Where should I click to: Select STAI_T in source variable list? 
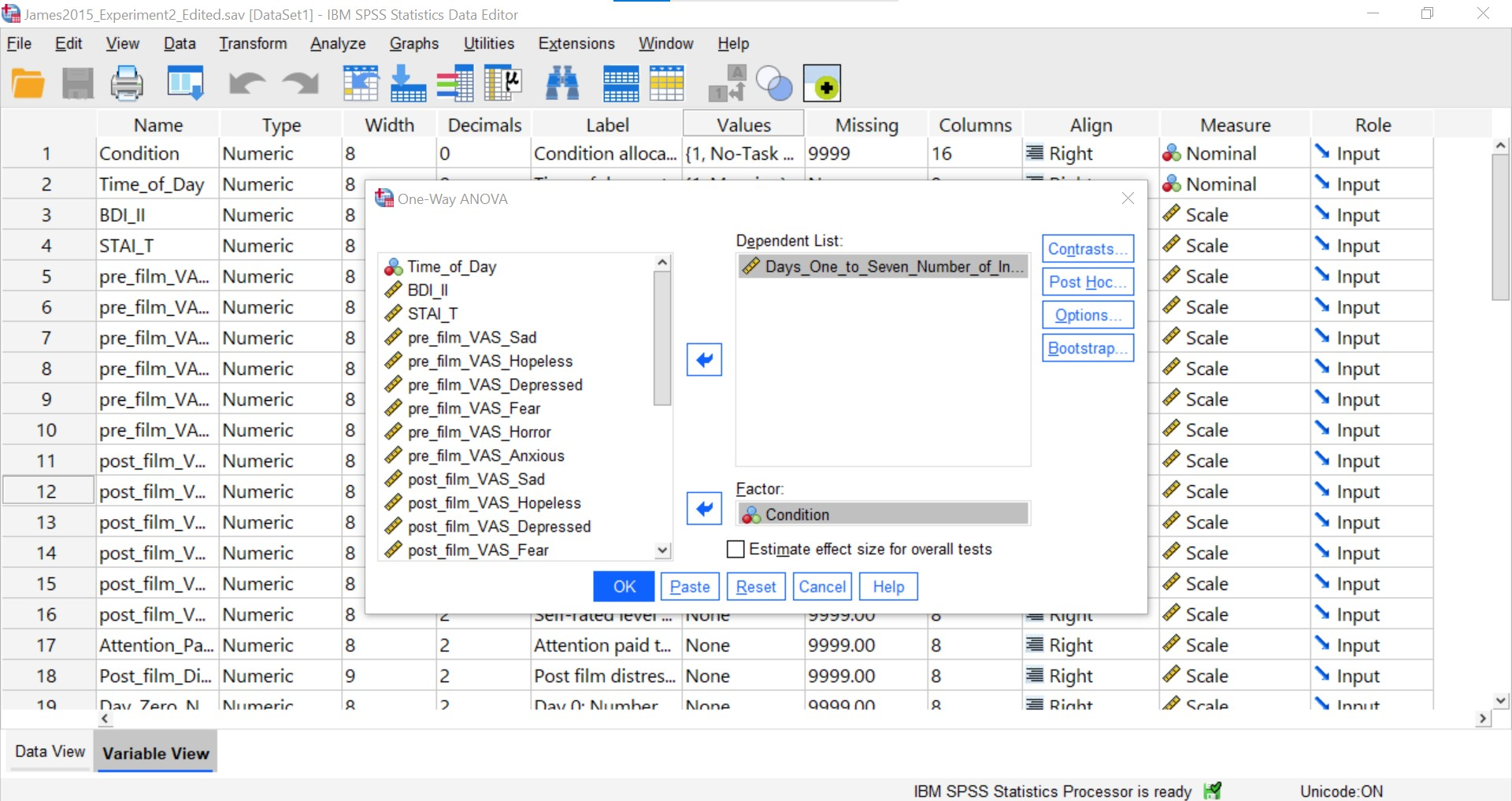[x=432, y=314]
